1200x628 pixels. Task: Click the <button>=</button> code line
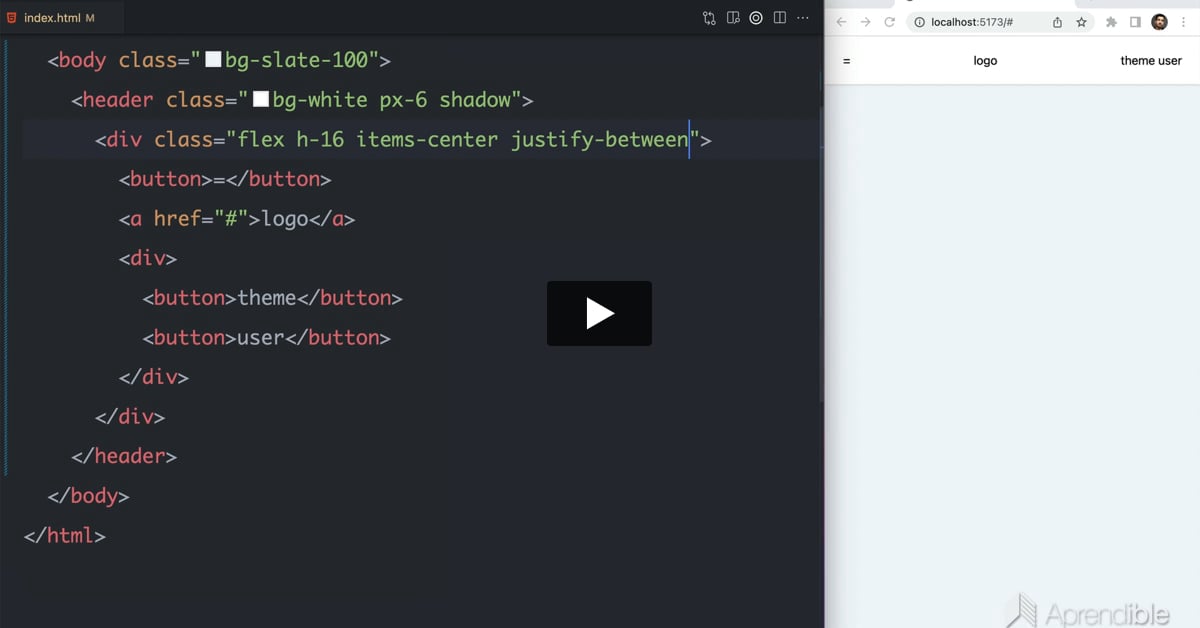coord(225,179)
